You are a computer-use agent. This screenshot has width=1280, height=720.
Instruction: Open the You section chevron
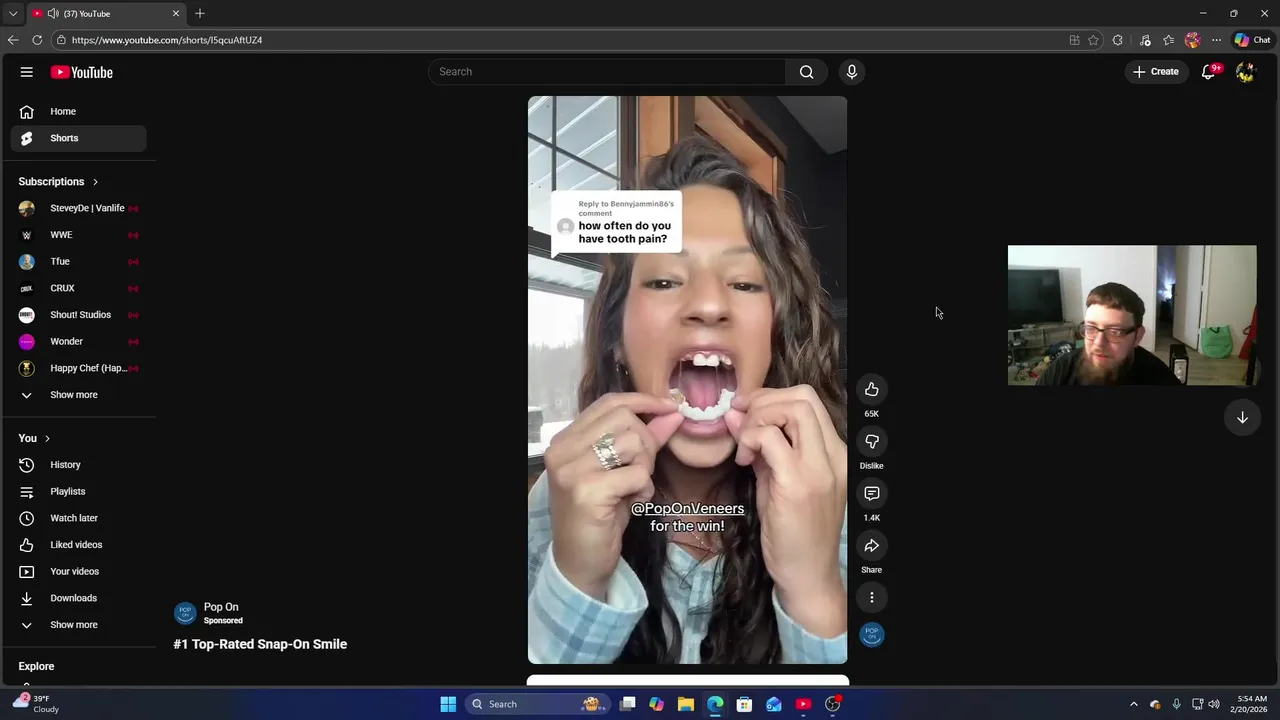[47, 439]
